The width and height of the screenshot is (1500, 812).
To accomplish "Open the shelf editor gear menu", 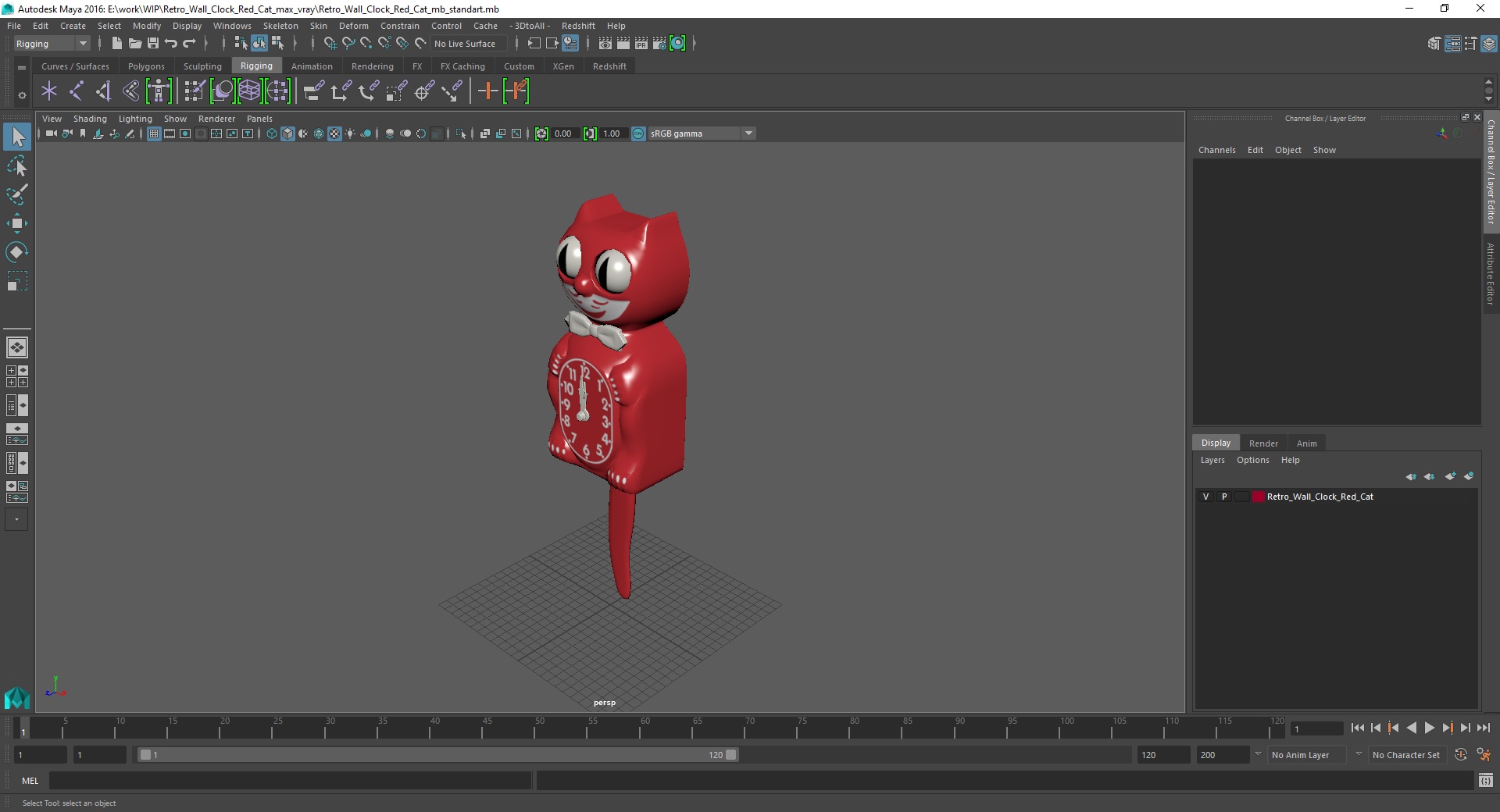I will (x=22, y=95).
